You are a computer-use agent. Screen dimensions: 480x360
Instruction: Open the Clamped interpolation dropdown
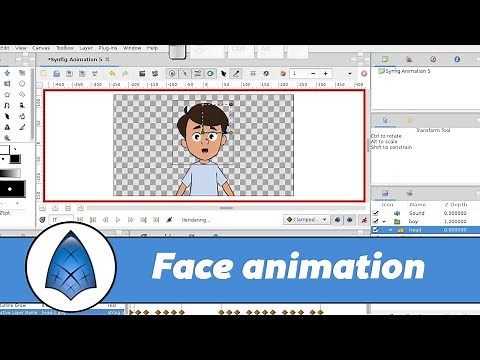tap(307, 220)
